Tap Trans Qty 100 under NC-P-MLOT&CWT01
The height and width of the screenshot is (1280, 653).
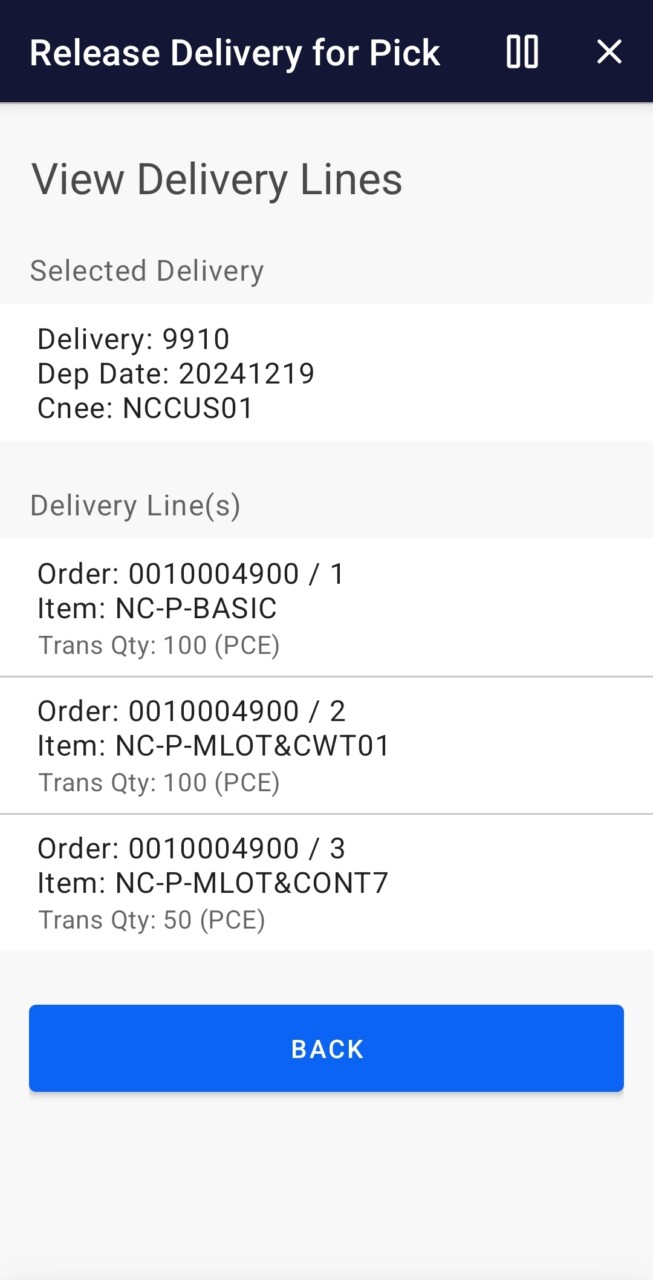click(159, 782)
